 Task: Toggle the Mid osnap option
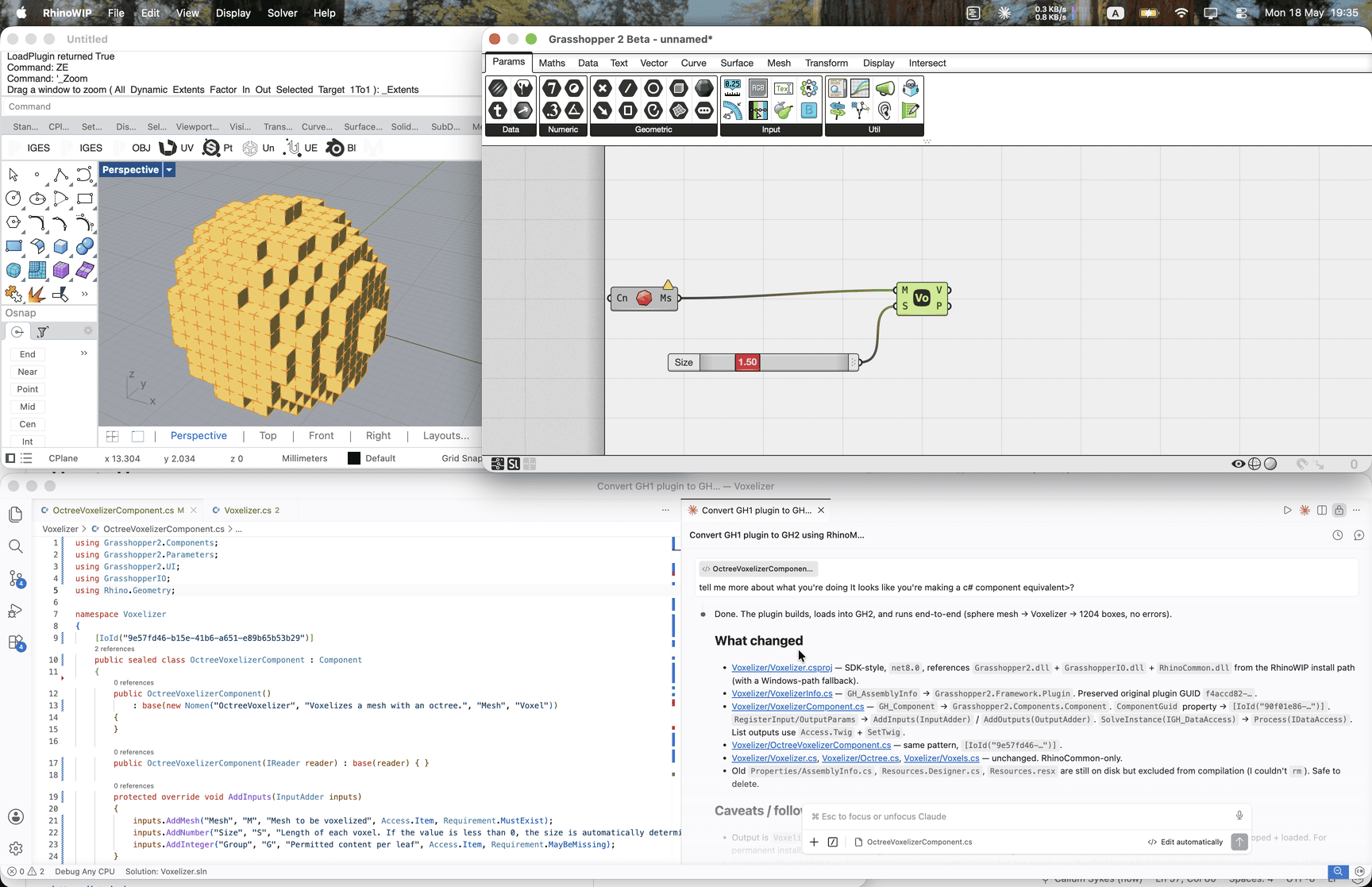click(x=28, y=407)
